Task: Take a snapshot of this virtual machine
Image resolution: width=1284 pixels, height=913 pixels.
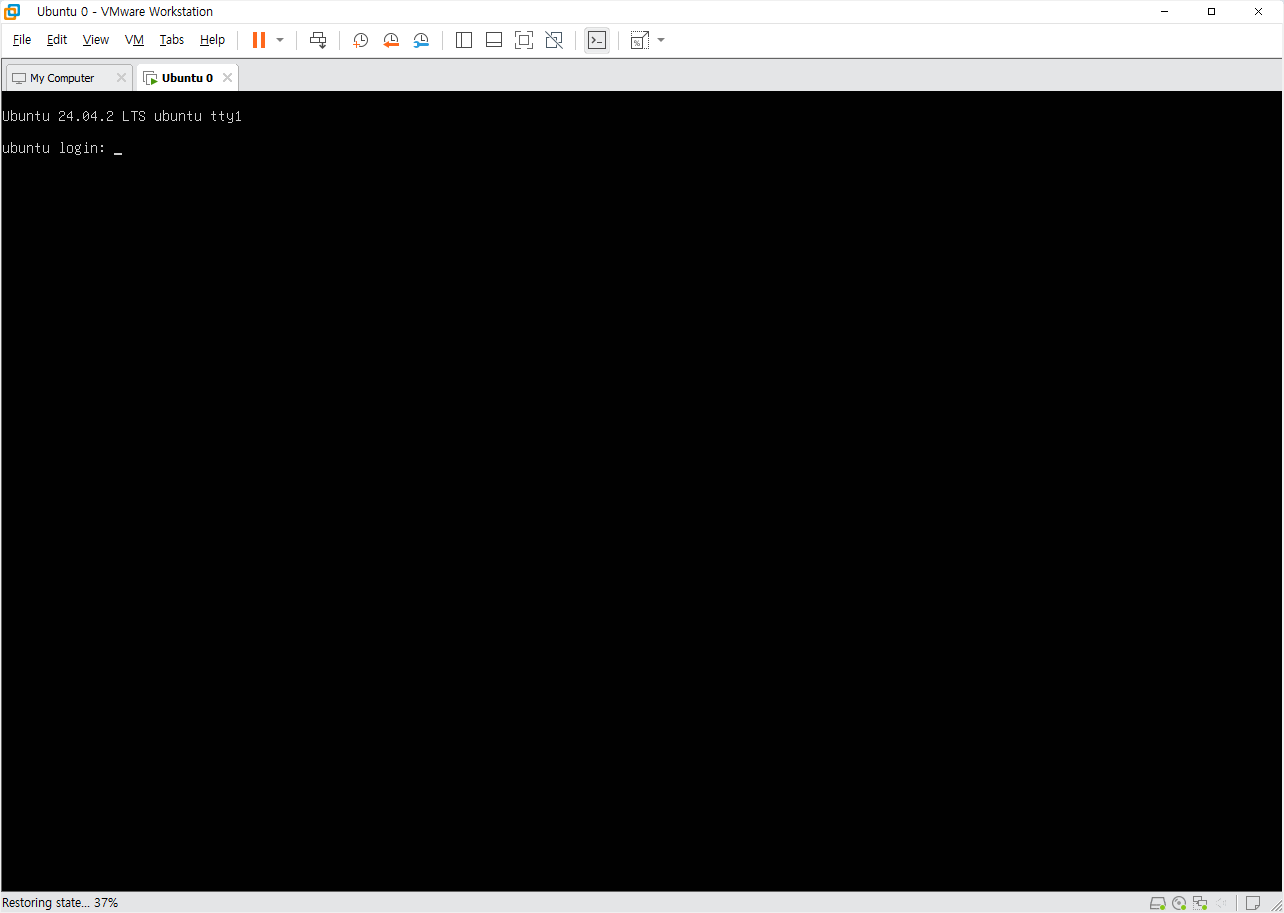Action: [361, 40]
